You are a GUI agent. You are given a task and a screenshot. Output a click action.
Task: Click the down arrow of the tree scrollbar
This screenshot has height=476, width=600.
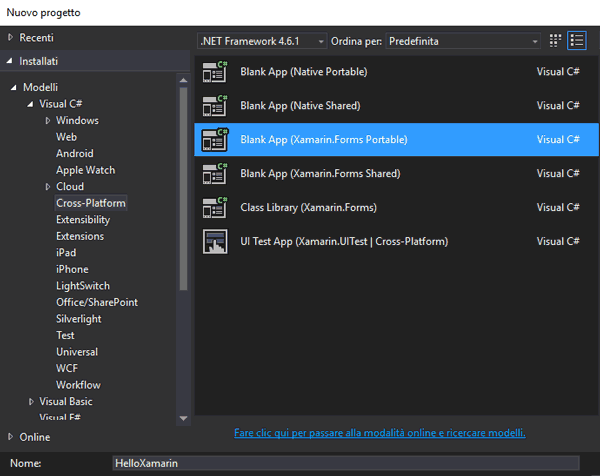pos(183,418)
